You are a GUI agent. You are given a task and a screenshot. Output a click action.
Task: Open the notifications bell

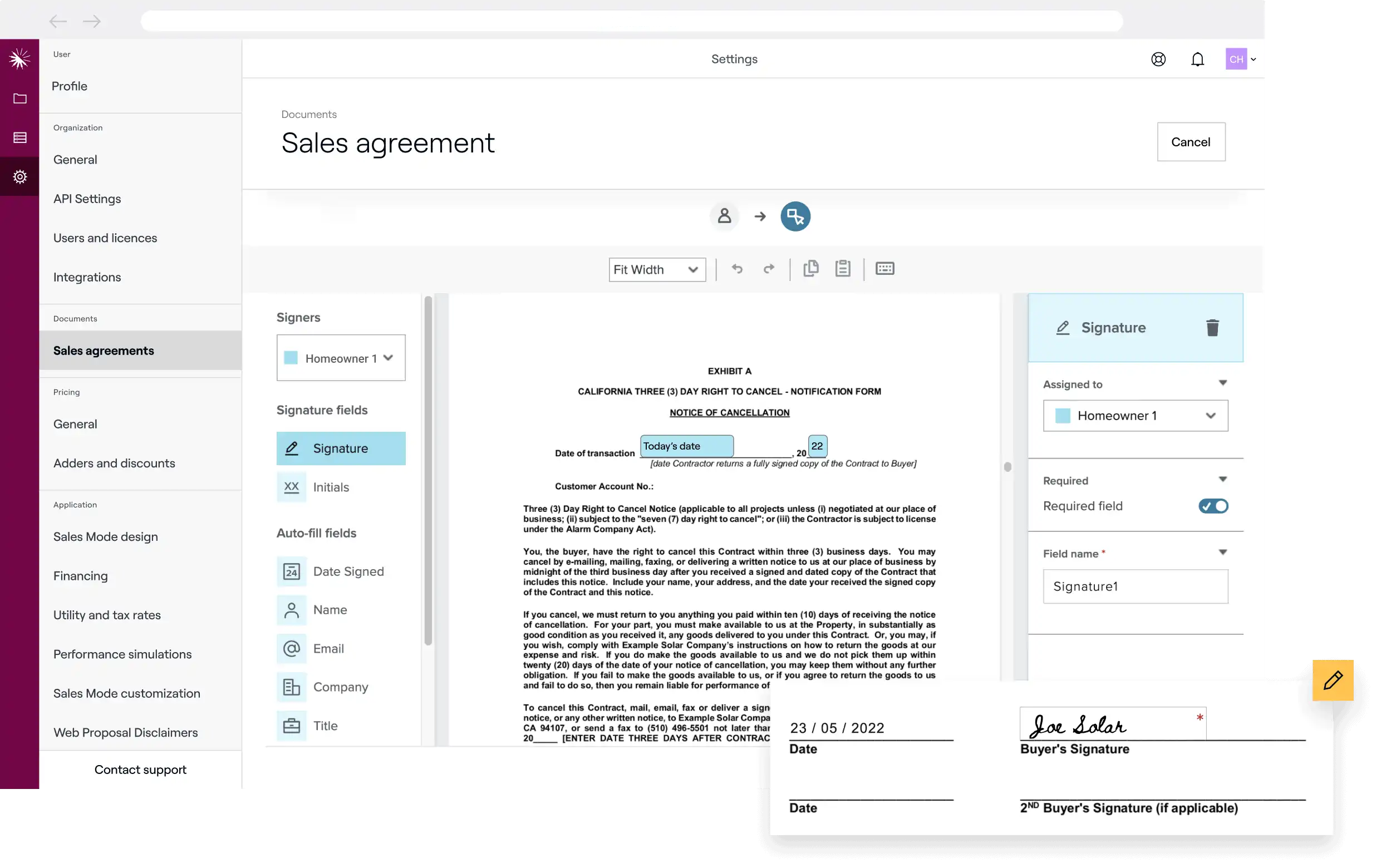(x=1197, y=58)
